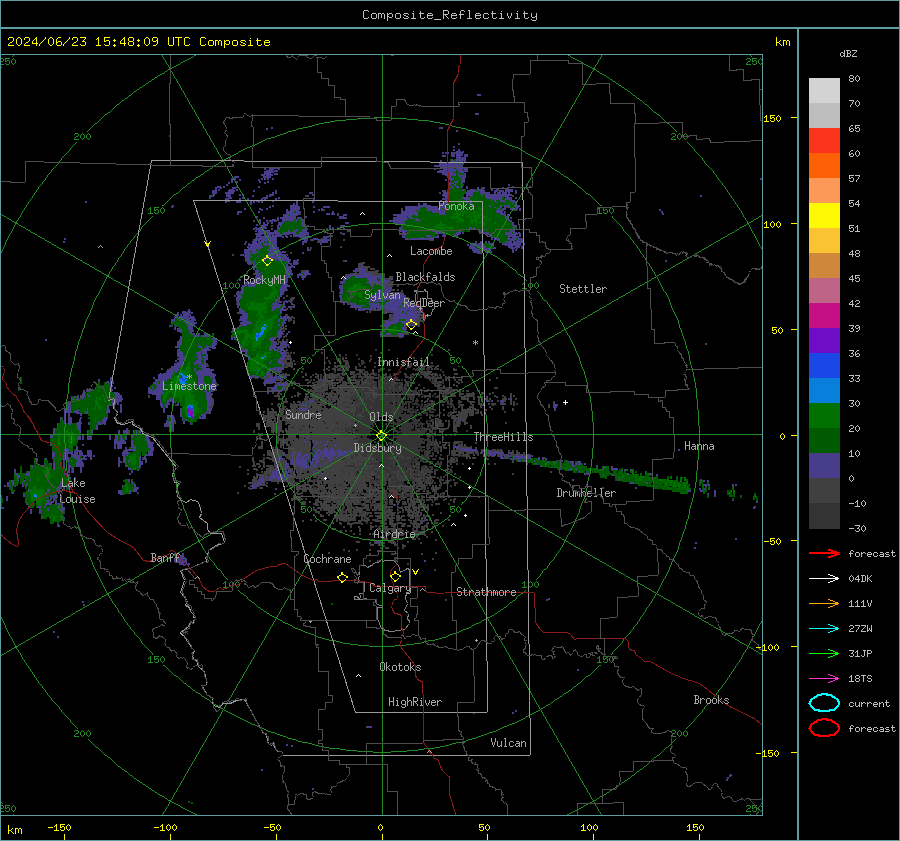Click the Vulcan town label
Screen dimensions: 900x841
tap(508, 743)
